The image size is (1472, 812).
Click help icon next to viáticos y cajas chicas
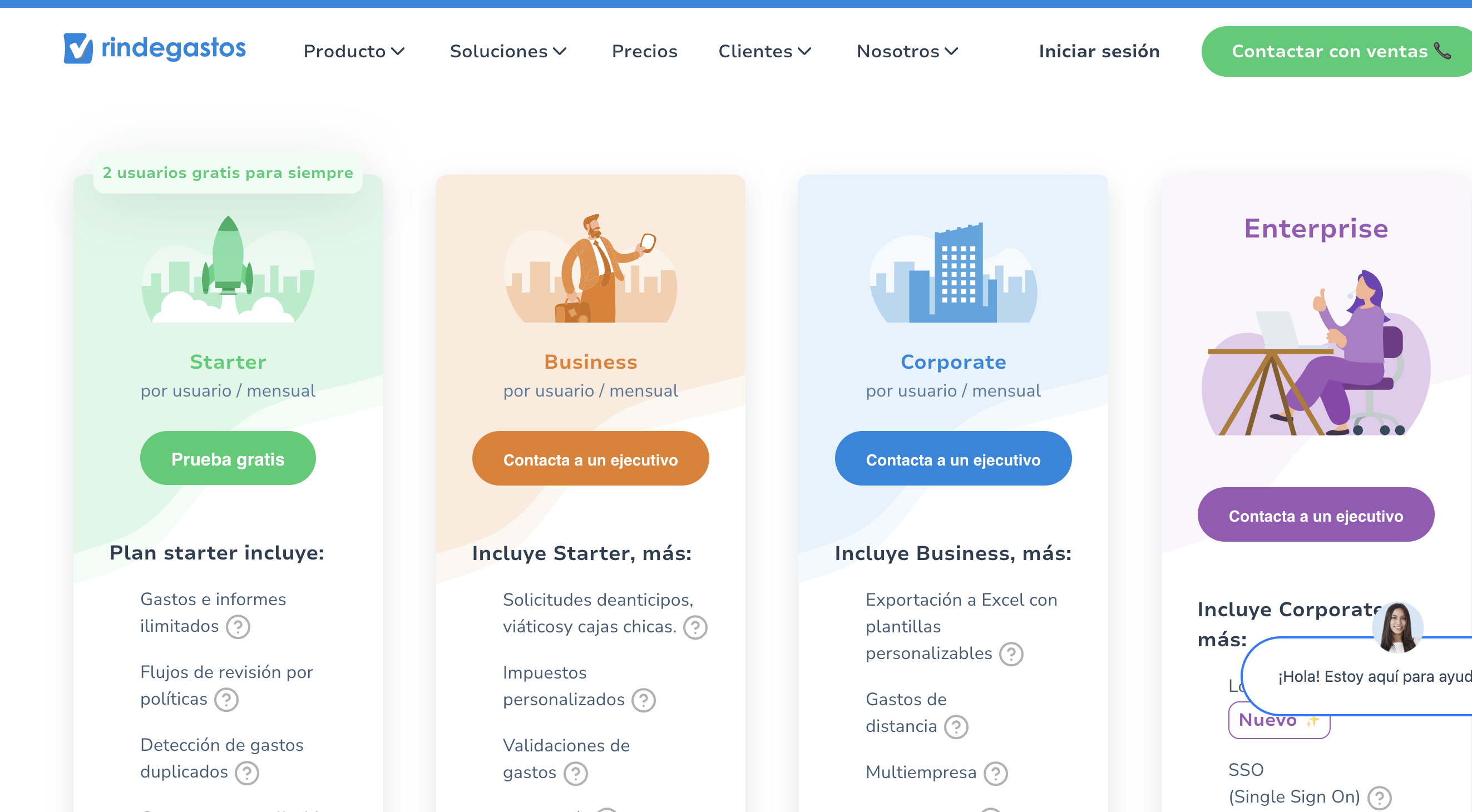coord(695,627)
